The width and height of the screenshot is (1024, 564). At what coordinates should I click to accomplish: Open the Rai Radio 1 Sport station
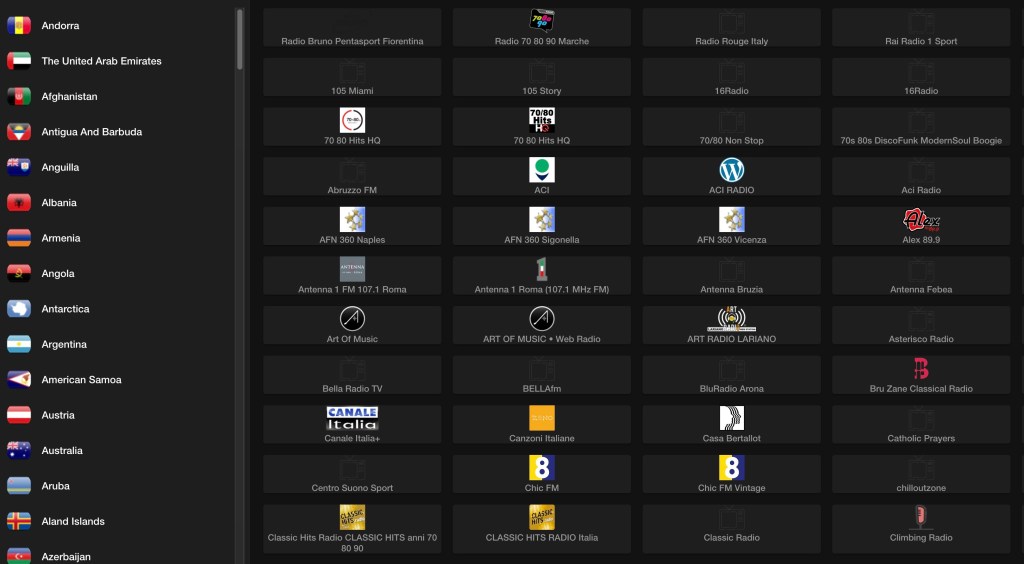click(921, 28)
